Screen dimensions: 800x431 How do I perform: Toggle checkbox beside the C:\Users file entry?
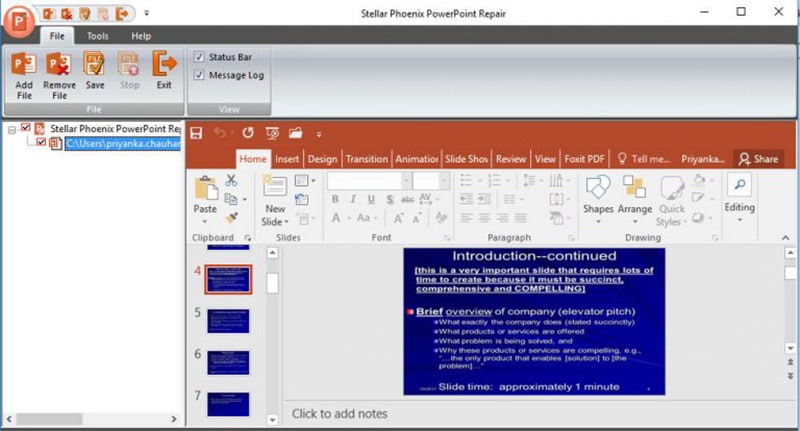point(41,142)
